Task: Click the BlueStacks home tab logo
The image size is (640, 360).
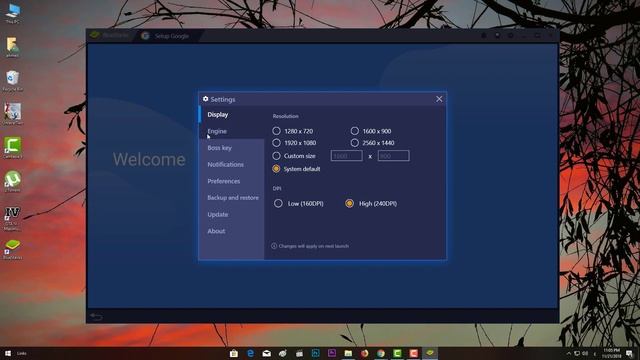Action: 95,36
